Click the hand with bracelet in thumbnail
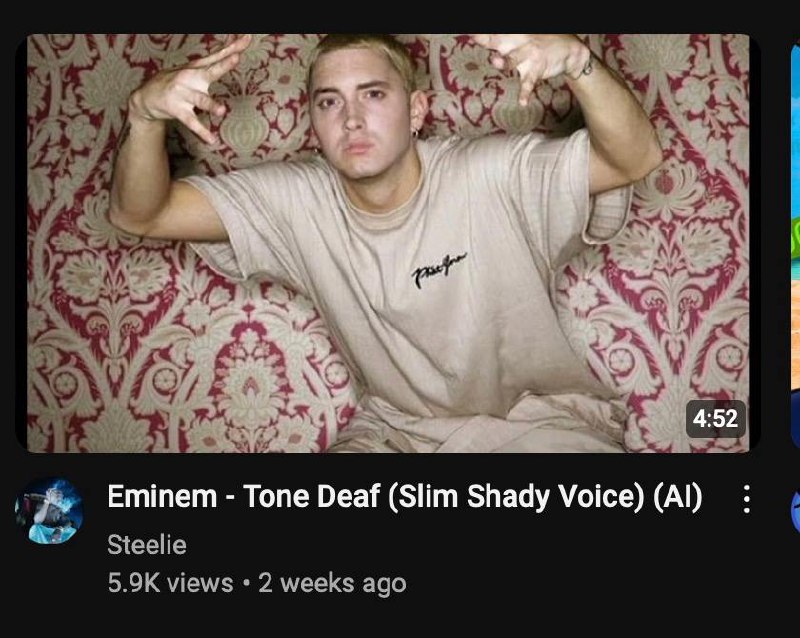This screenshot has width=800, height=638. point(539,59)
